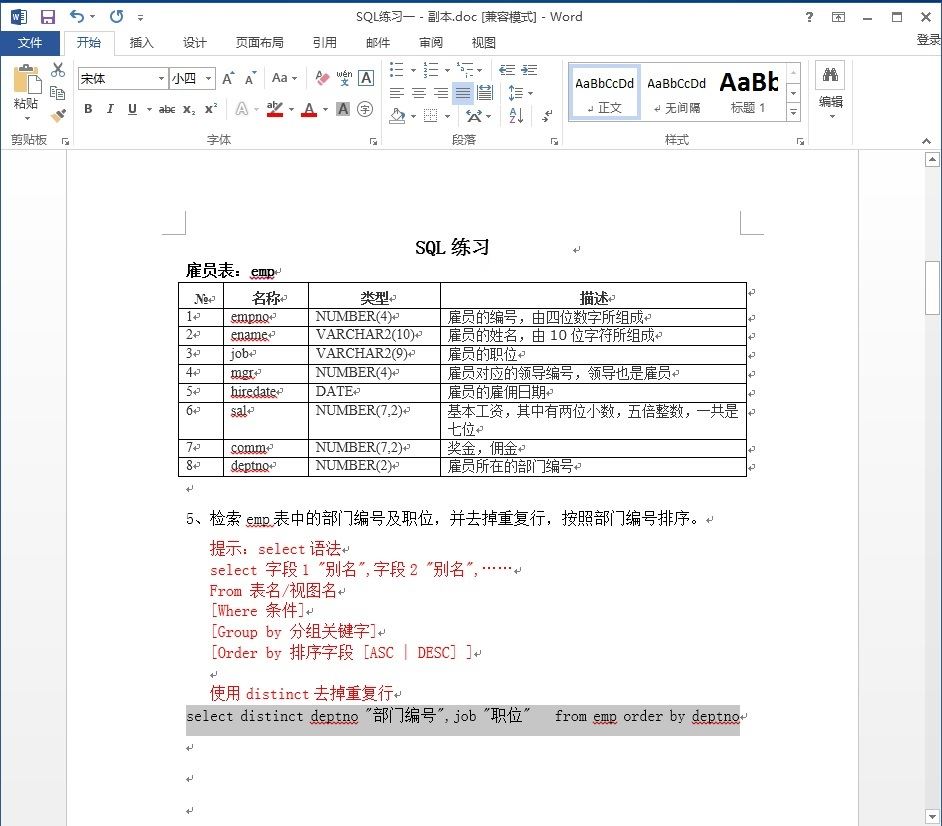Viewport: 942px width, 826px height.
Task: Click the Redo icon
Action: pyautogui.click(x=117, y=16)
